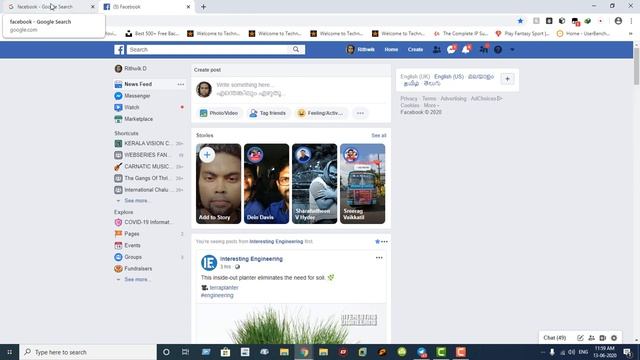This screenshot has width=640, height=360.
Task: Open KERALA VISION C... shortcut
Action: click(149, 143)
